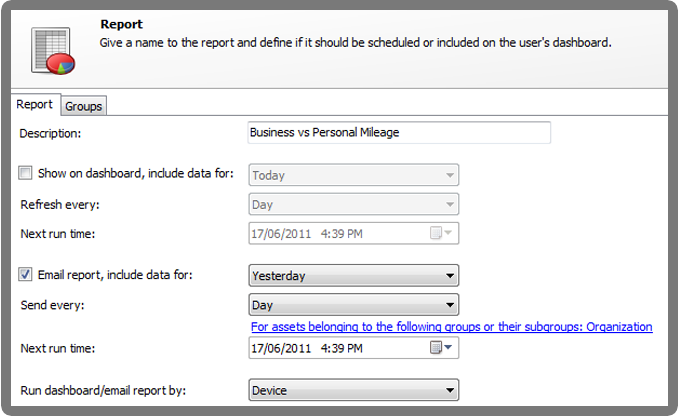Open calendar icon in email Next run time

pyautogui.click(x=436, y=348)
